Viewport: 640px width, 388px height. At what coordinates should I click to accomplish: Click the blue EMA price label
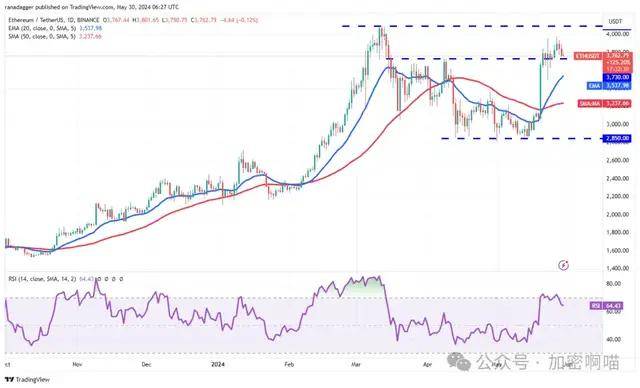(609, 86)
